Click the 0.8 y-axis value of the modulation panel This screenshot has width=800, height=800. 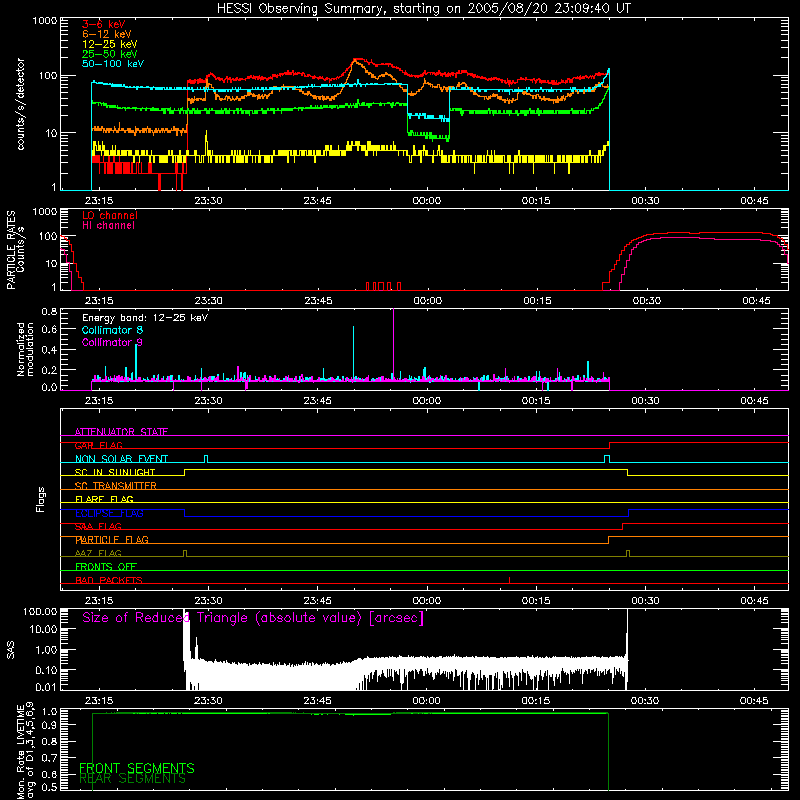49,311
